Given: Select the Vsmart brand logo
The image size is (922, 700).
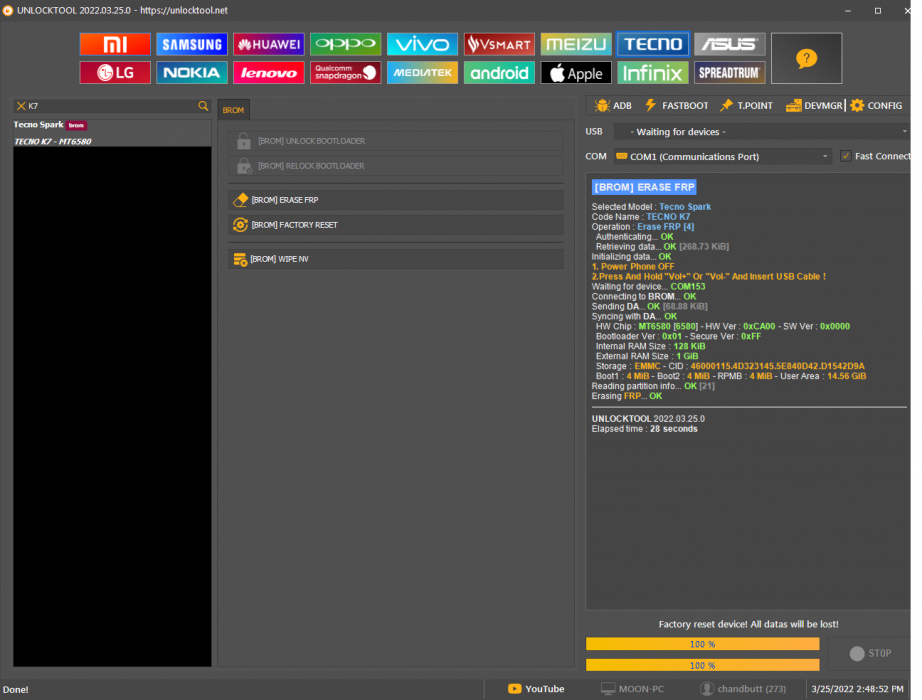Looking at the screenshot, I should tap(499, 44).
